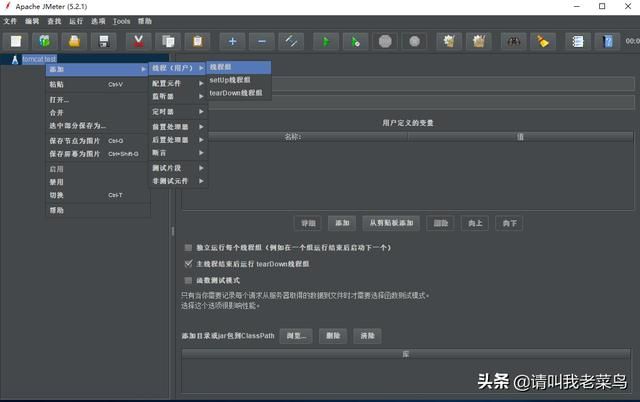Click the 清除 classpath button
This screenshot has width=640, height=402.
(367, 336)
